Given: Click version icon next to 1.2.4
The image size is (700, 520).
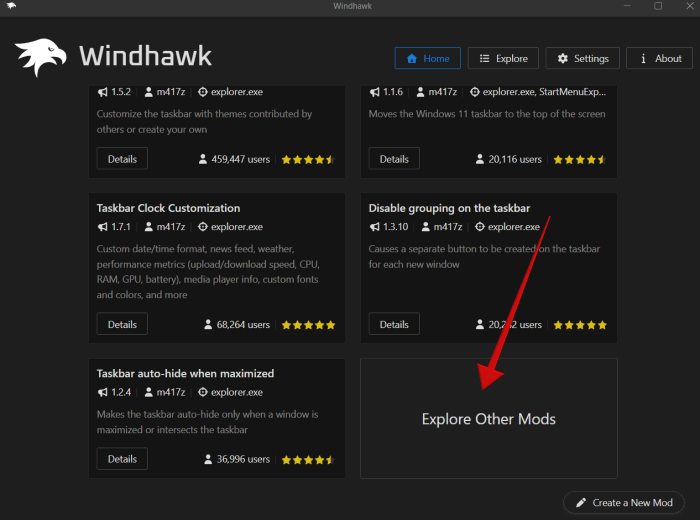Looking at the screenshot, I should pos(103,392).
